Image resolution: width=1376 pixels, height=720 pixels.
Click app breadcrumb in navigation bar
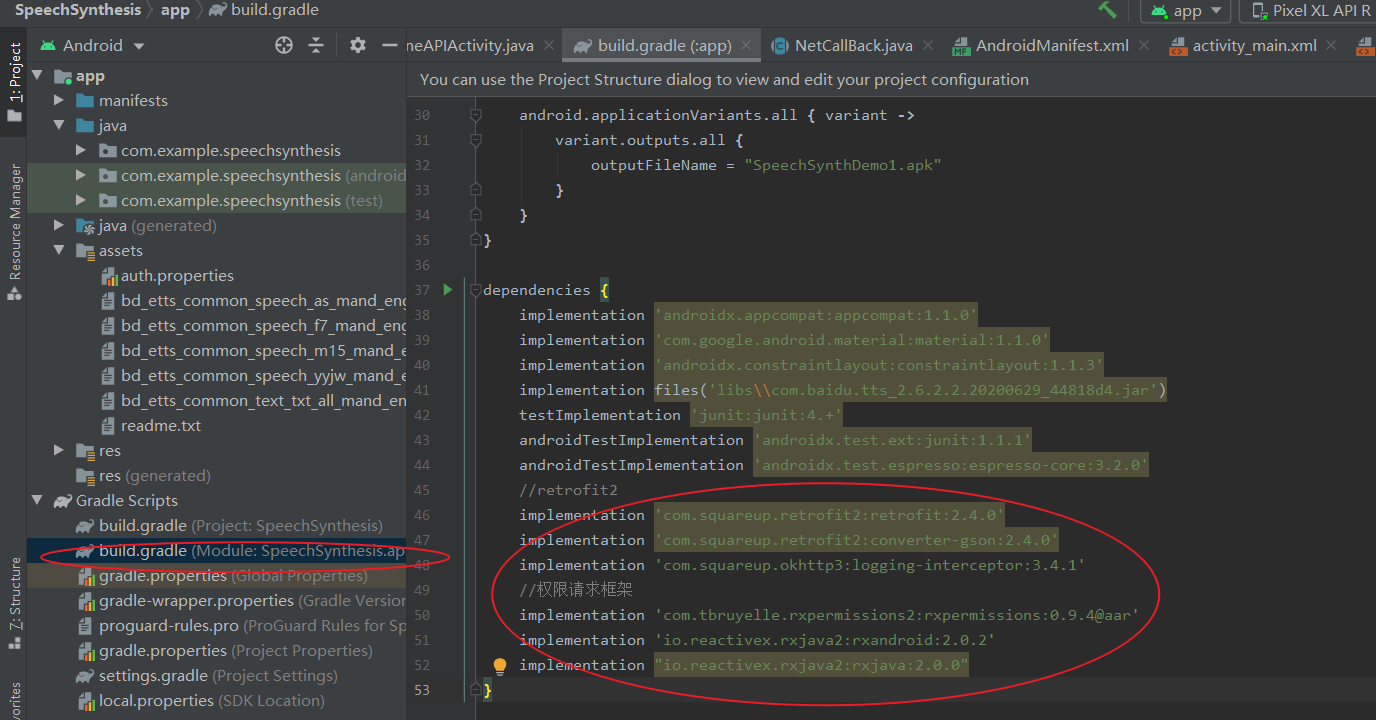(x=175, y=10)
